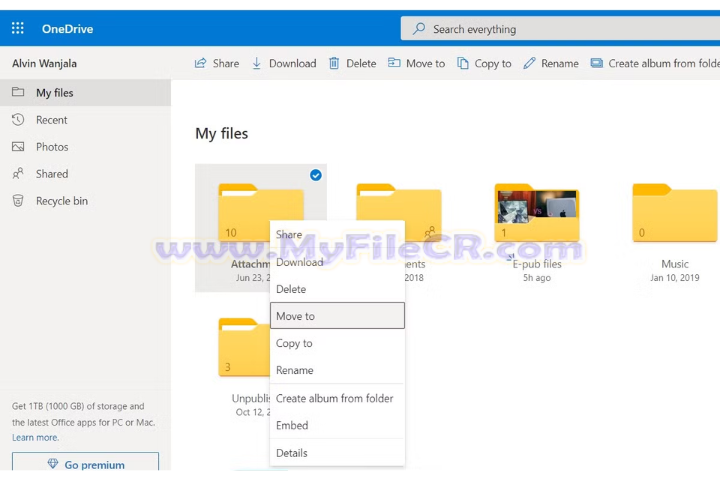Screen dimensions: 720x480
Task: Click the Share icon in toolbar
Action: [201, 63]
